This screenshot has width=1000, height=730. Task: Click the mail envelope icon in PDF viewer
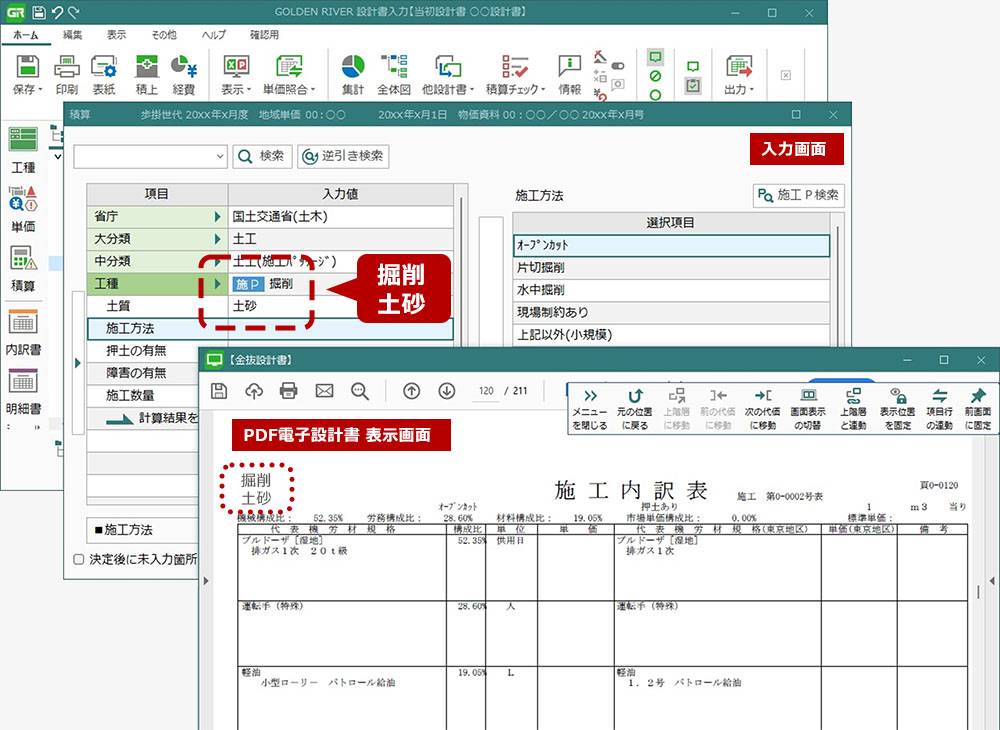[325, 391]
